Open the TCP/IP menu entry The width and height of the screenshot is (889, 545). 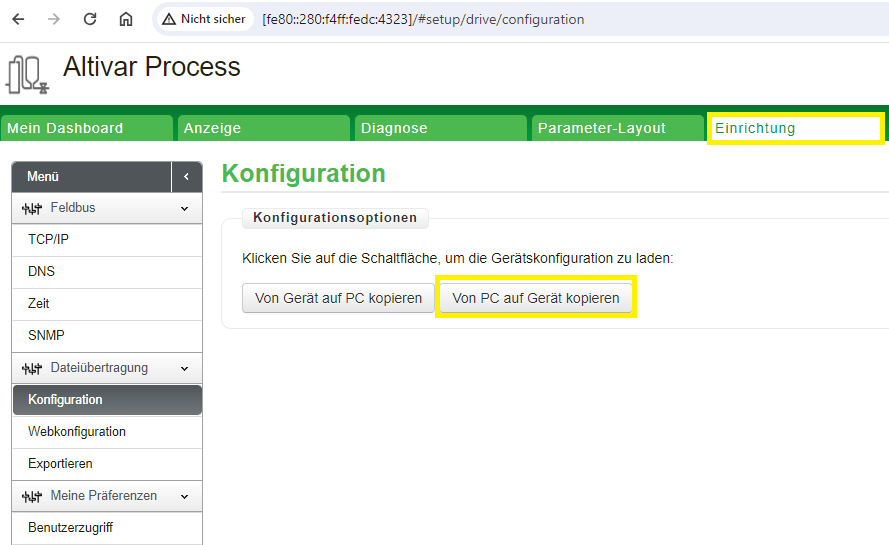coord(107,240)
